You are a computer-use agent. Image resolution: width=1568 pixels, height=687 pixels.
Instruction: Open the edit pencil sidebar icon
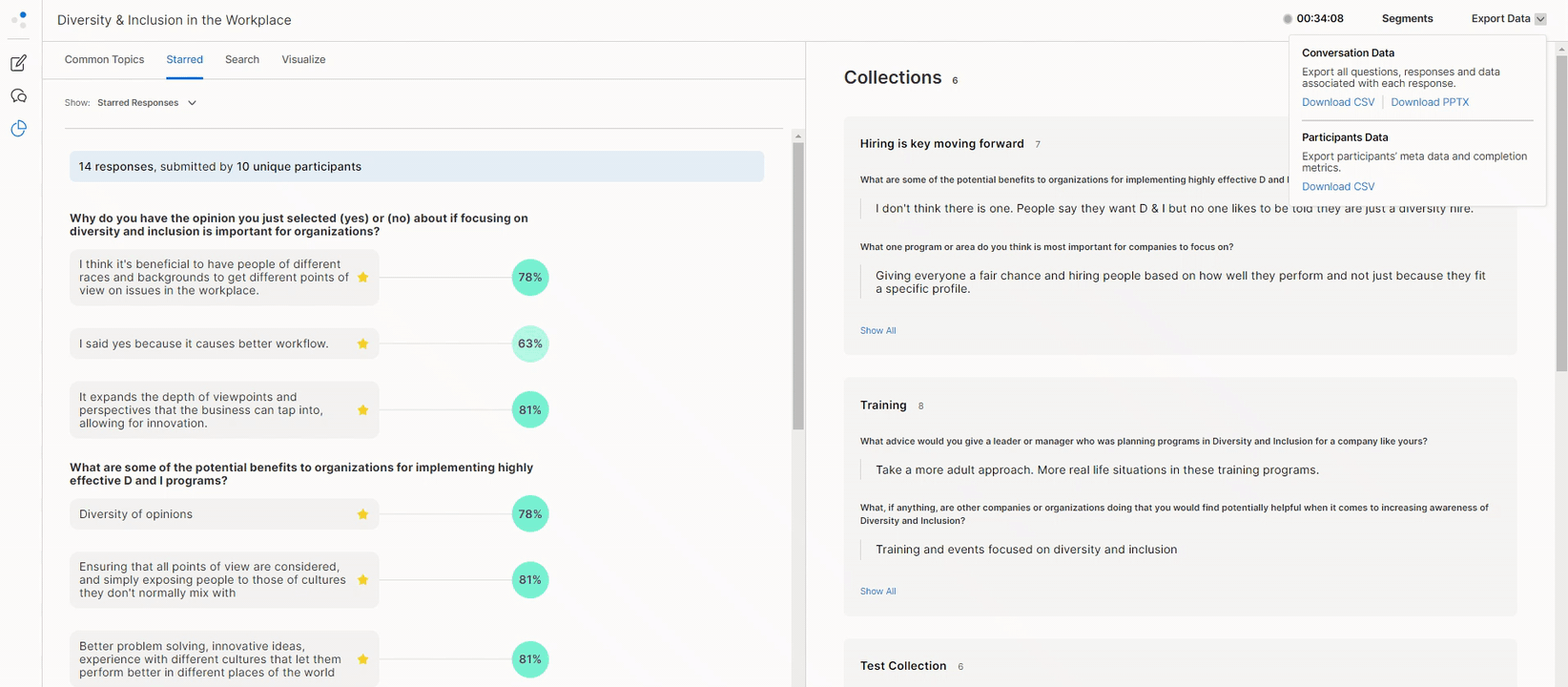pyautogui.click(x=18, y=63)
